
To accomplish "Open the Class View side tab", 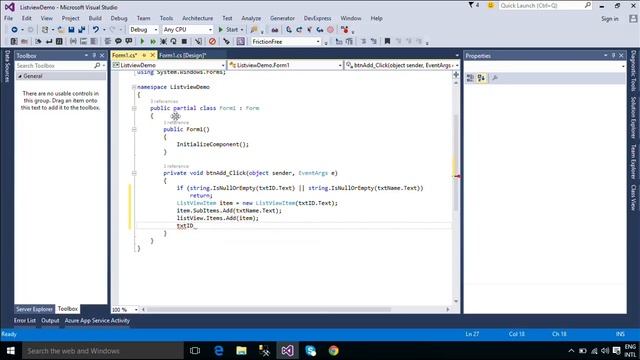I will coord(633,198).
